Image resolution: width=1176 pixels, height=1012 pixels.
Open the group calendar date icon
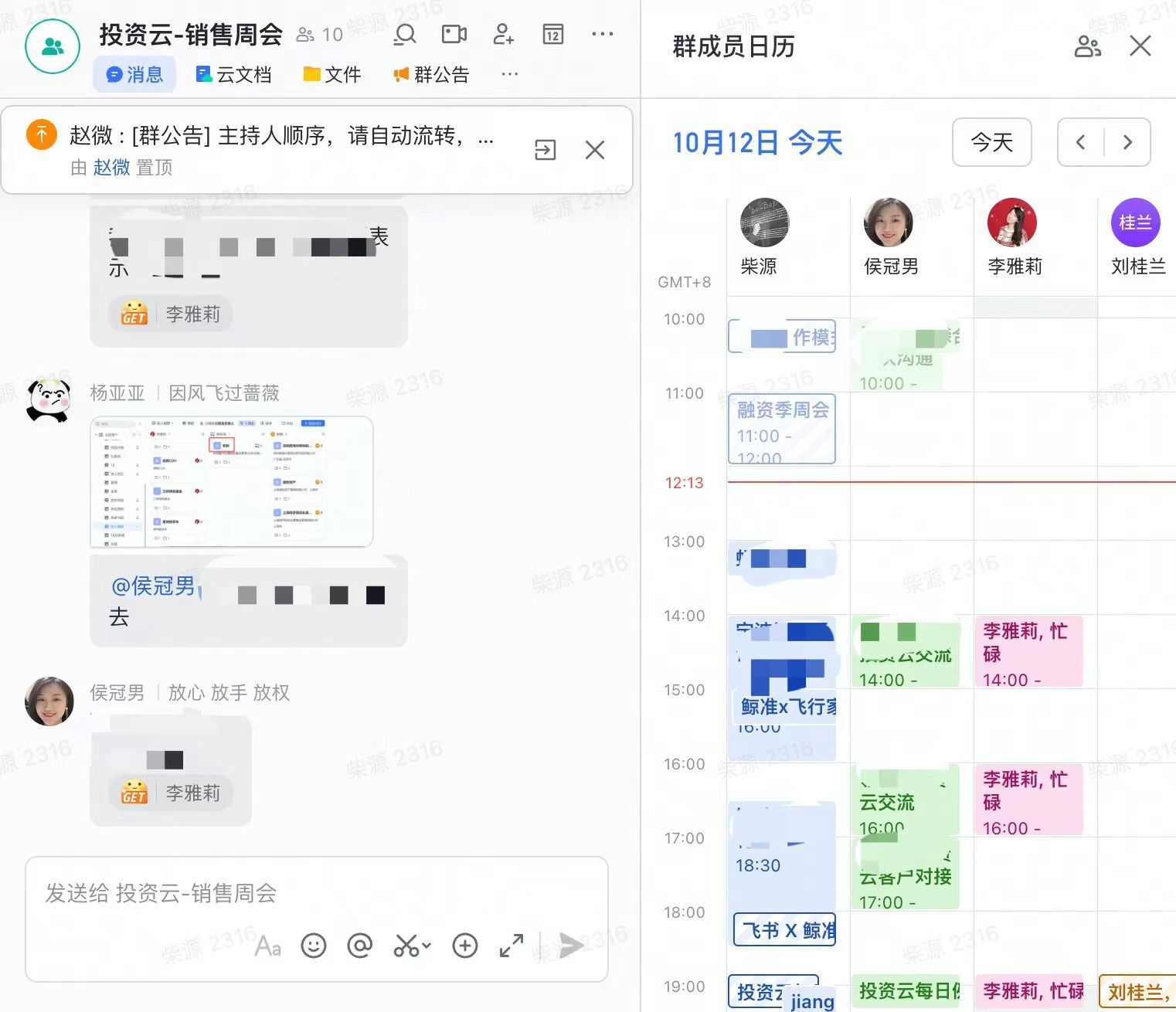(552, 35)
